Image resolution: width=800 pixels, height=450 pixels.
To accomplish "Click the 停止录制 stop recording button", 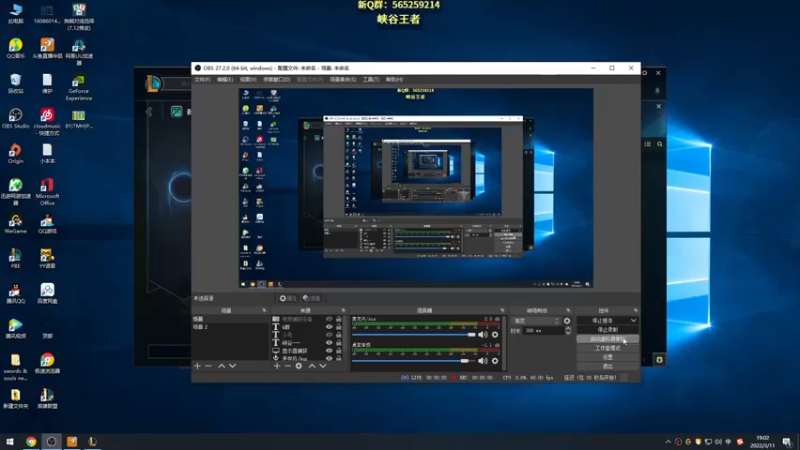I will tap(607, 330).
